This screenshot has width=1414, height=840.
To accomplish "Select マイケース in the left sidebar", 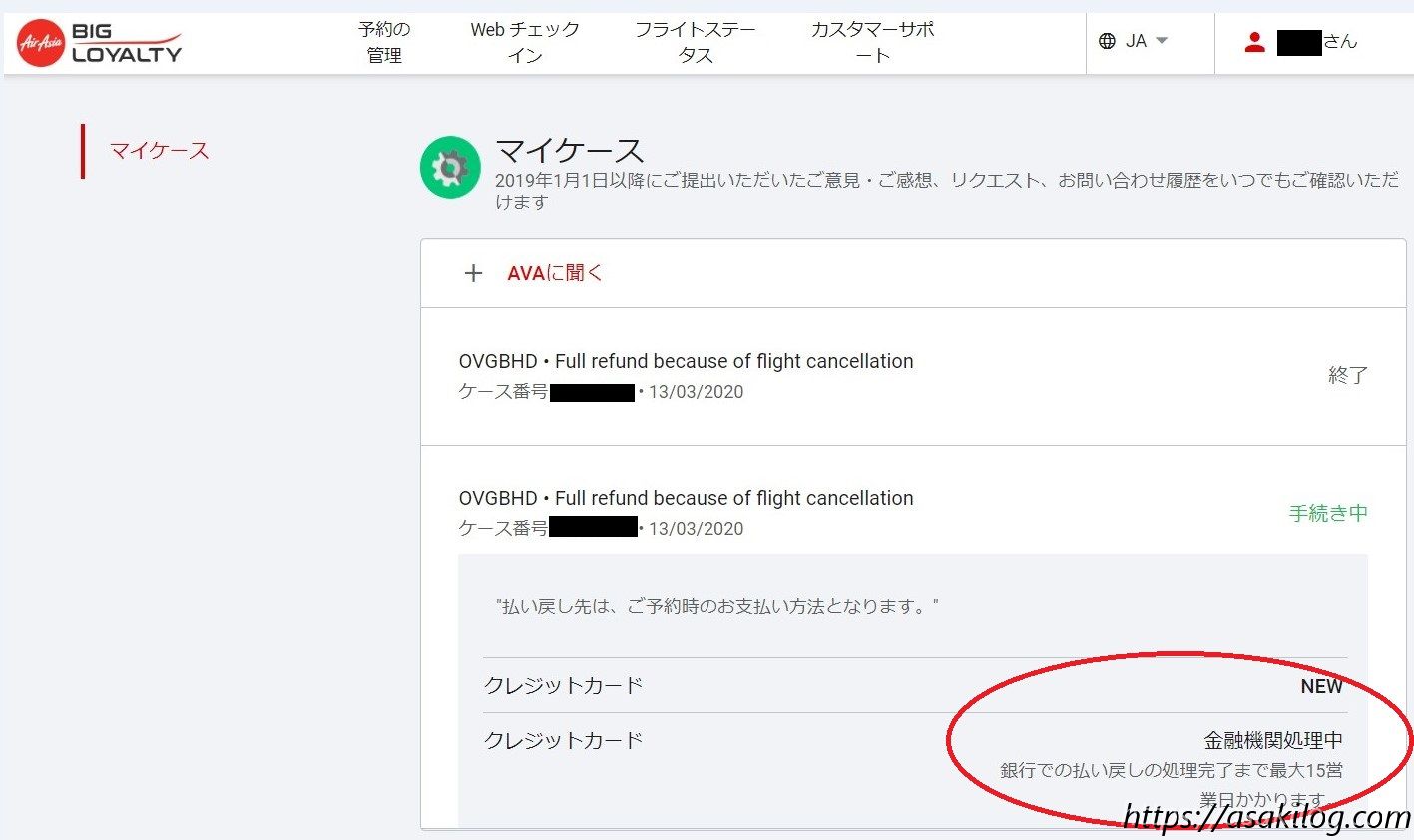I will pos(159,151).
